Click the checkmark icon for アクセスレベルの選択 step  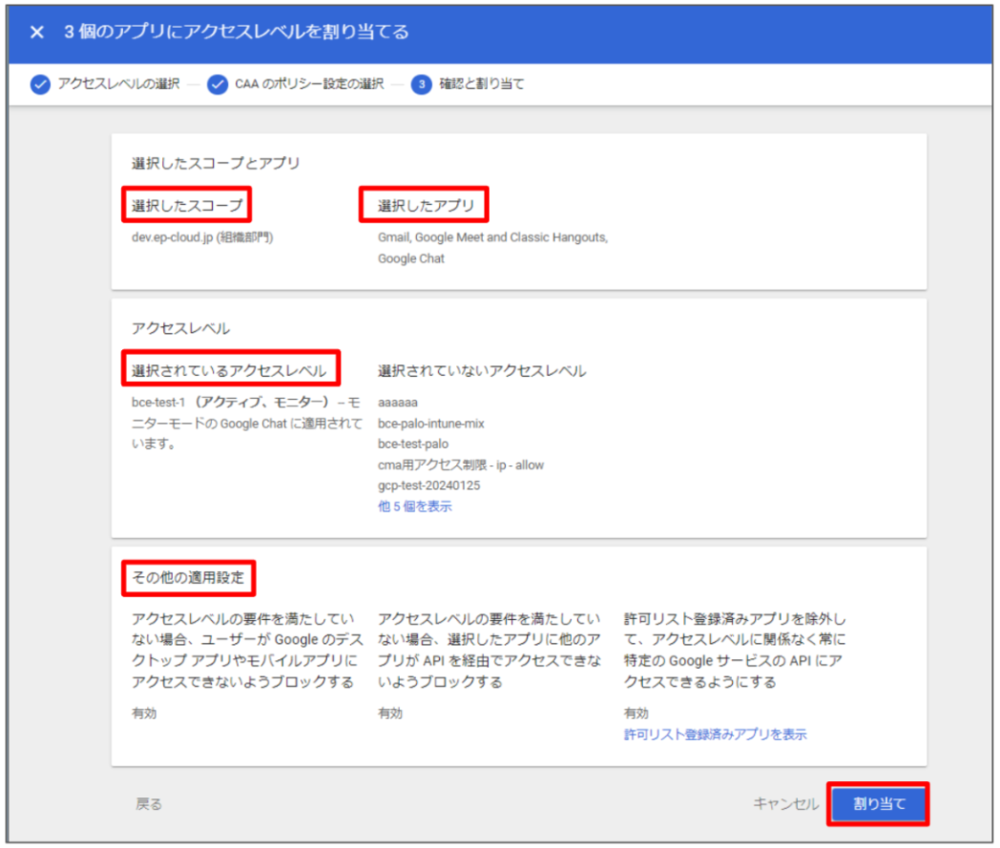point(40,84)
